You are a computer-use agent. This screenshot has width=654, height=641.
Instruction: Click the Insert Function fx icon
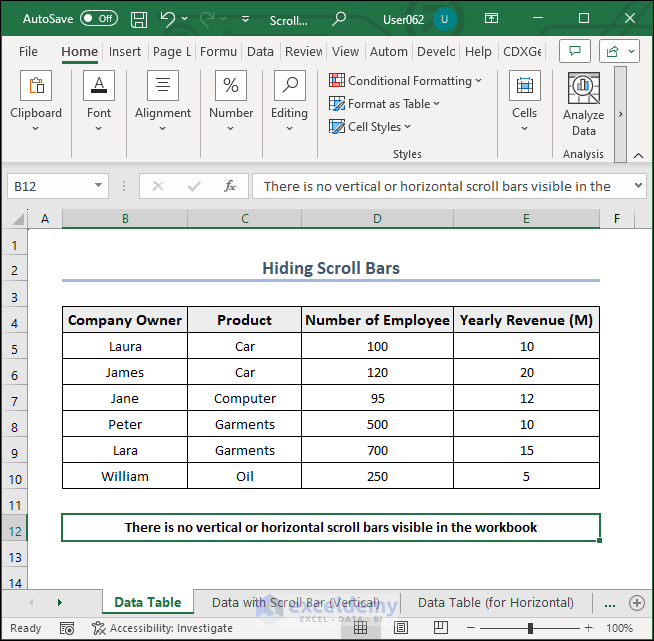(229, 186)
